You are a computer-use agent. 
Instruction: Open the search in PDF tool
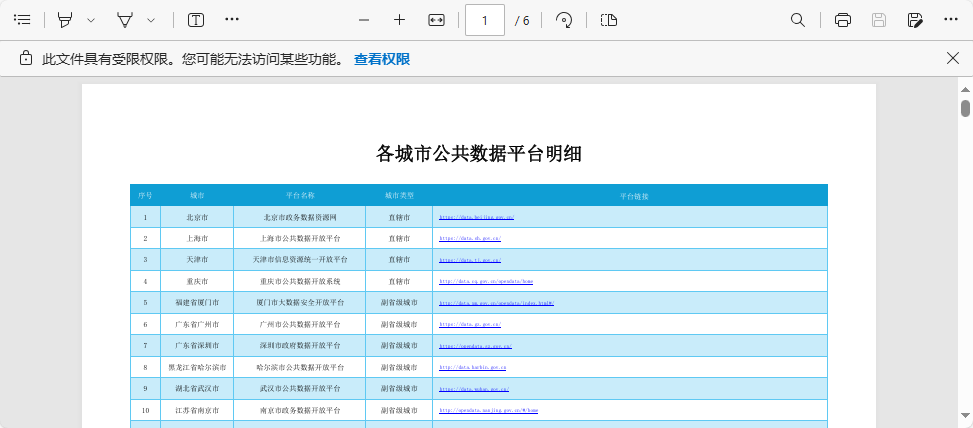click(x=798, y=20)
